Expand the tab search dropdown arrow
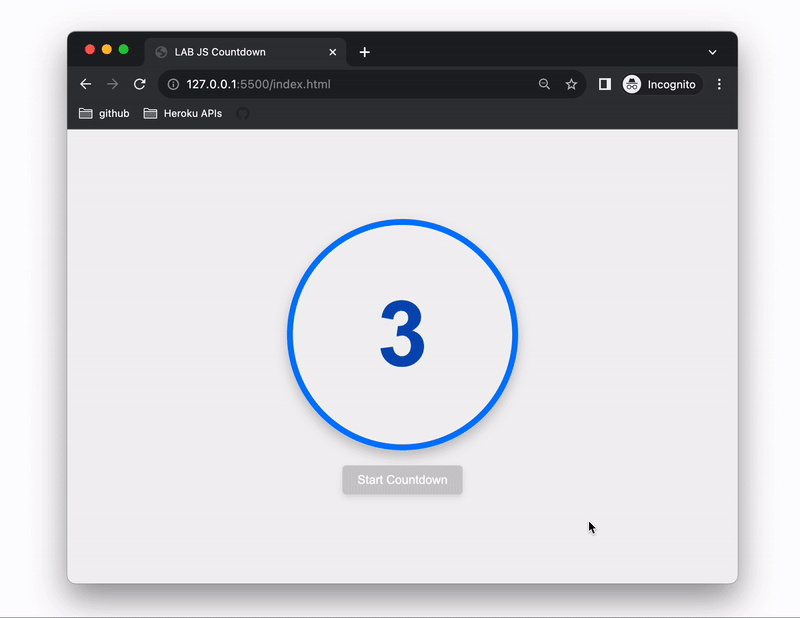Screen dimensions: 800x618 712,52
